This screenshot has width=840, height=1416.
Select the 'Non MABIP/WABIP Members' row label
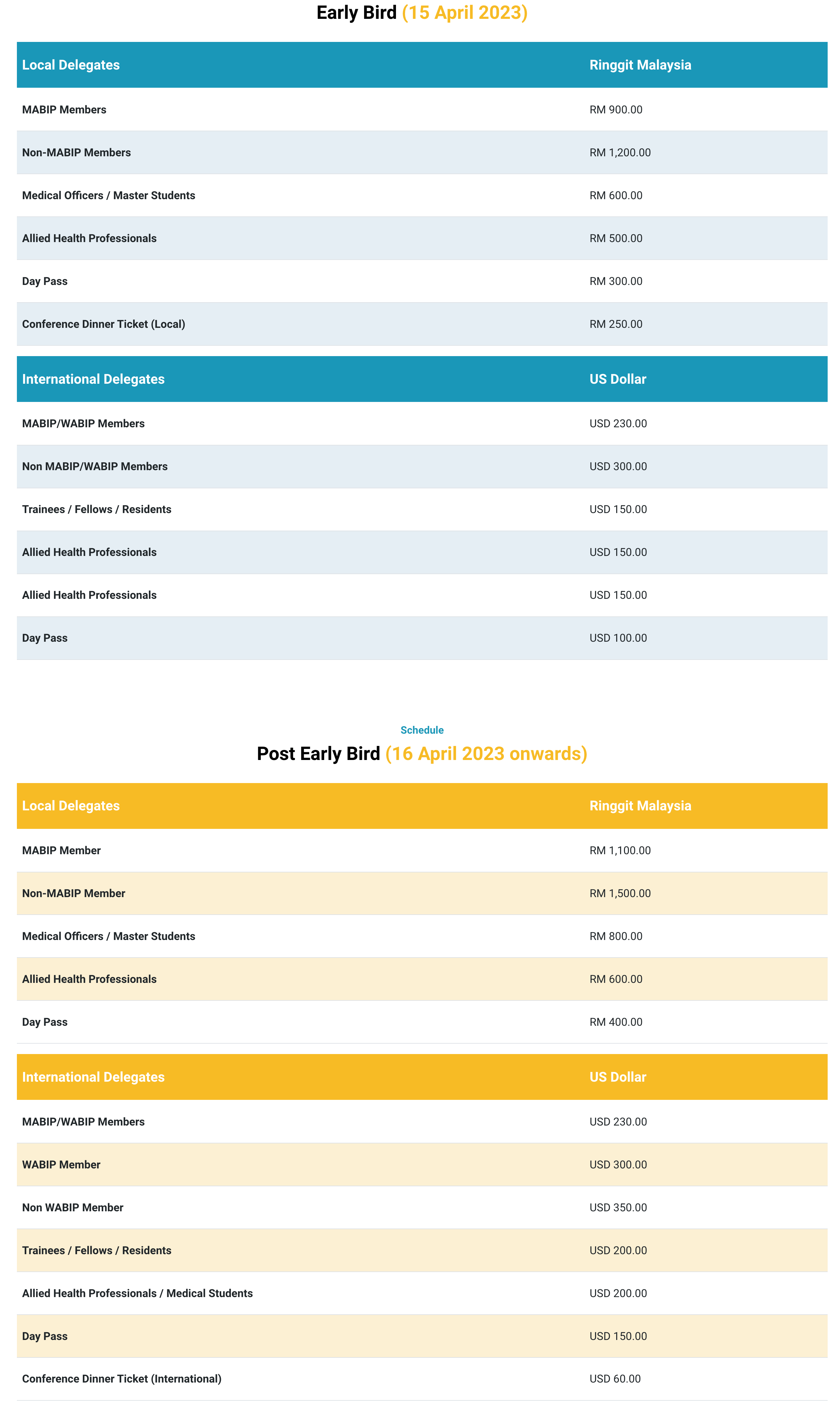pos(95,467)
